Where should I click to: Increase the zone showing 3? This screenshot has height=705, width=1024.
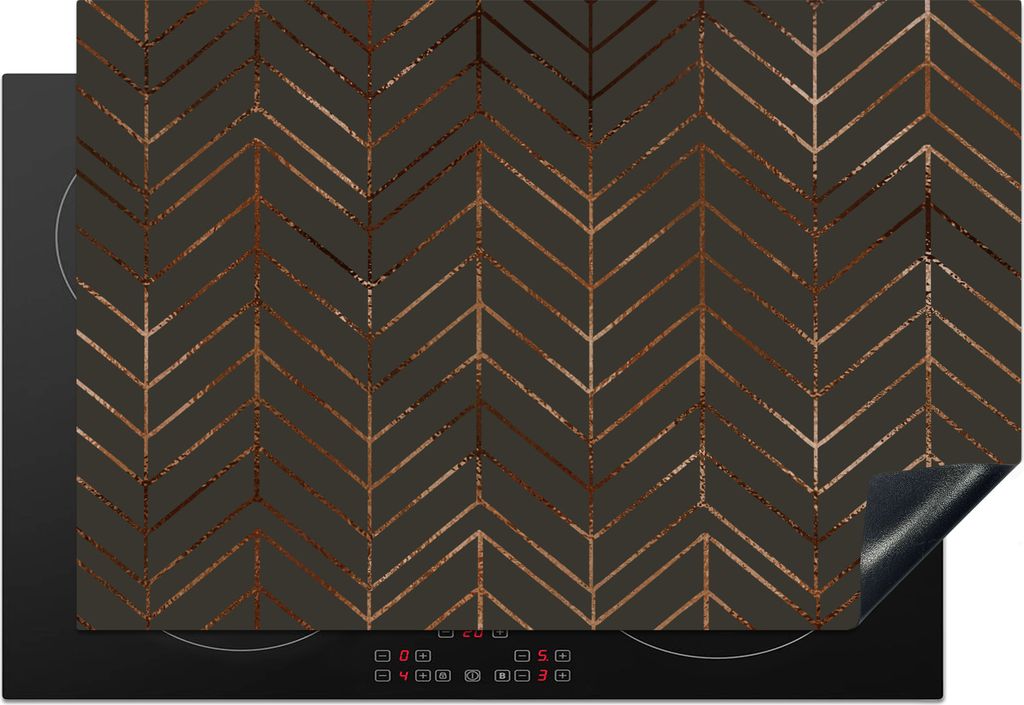click(563, 676)
